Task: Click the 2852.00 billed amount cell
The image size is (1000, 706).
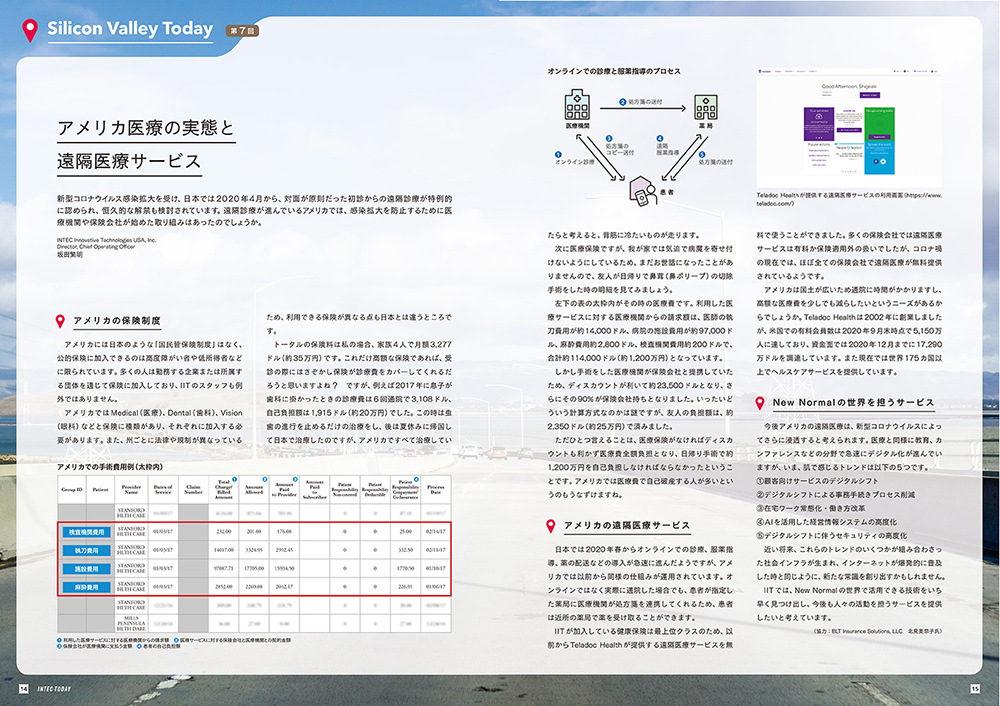Action: click(224, 587)
